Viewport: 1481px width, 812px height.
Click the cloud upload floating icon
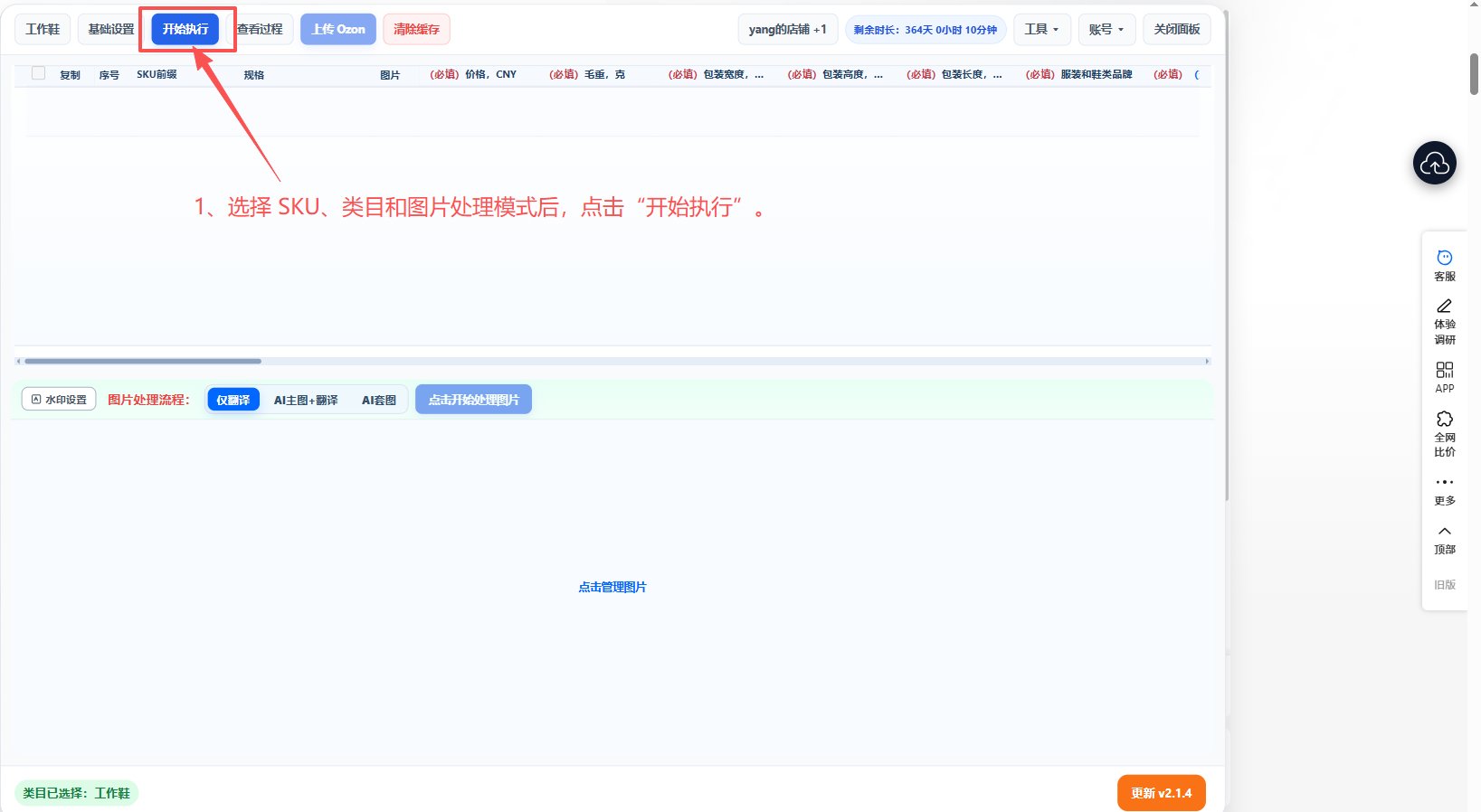pos(1435,163)
